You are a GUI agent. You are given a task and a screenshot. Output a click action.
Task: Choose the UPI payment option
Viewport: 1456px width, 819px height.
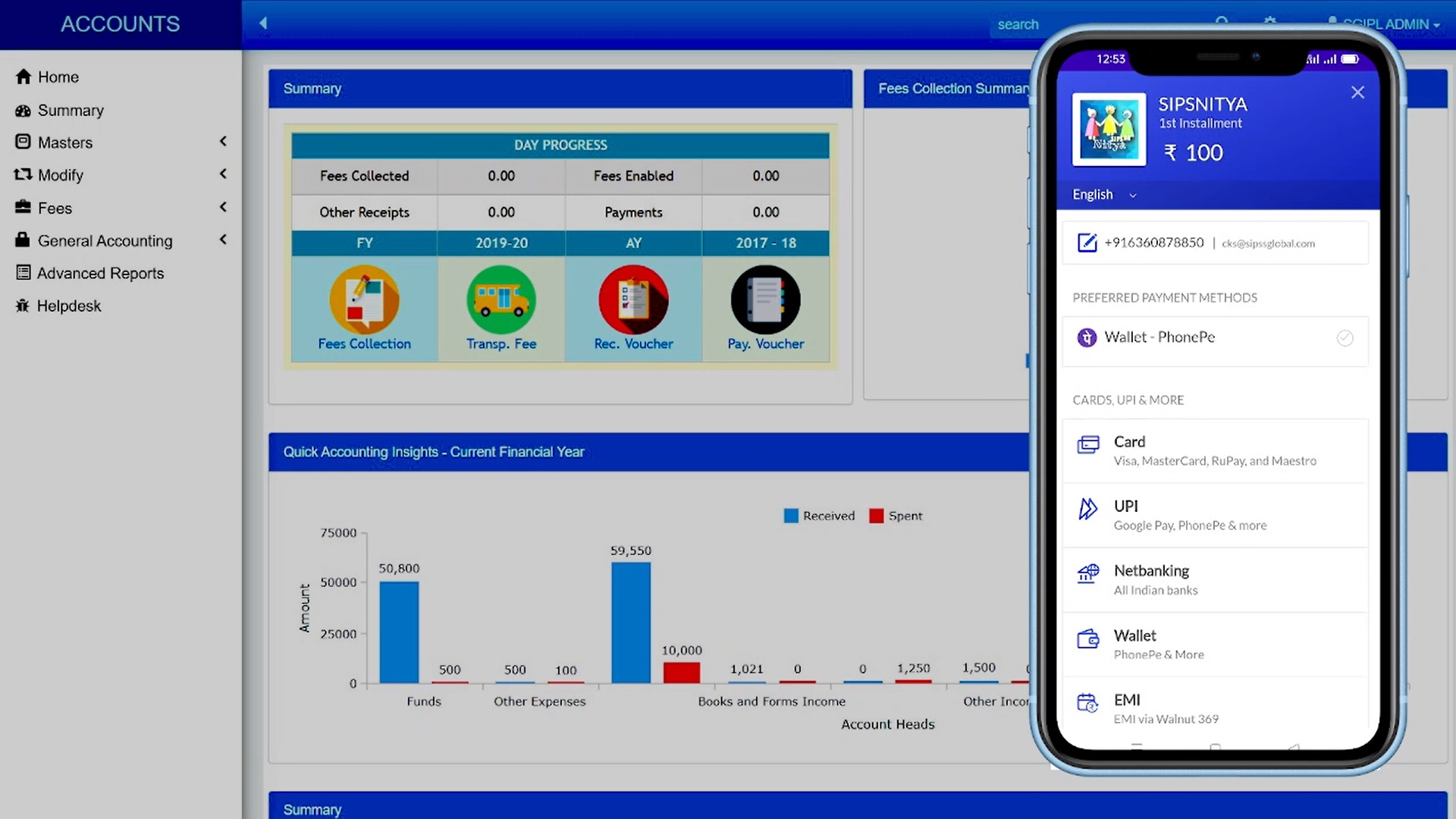pos(1215,515)
